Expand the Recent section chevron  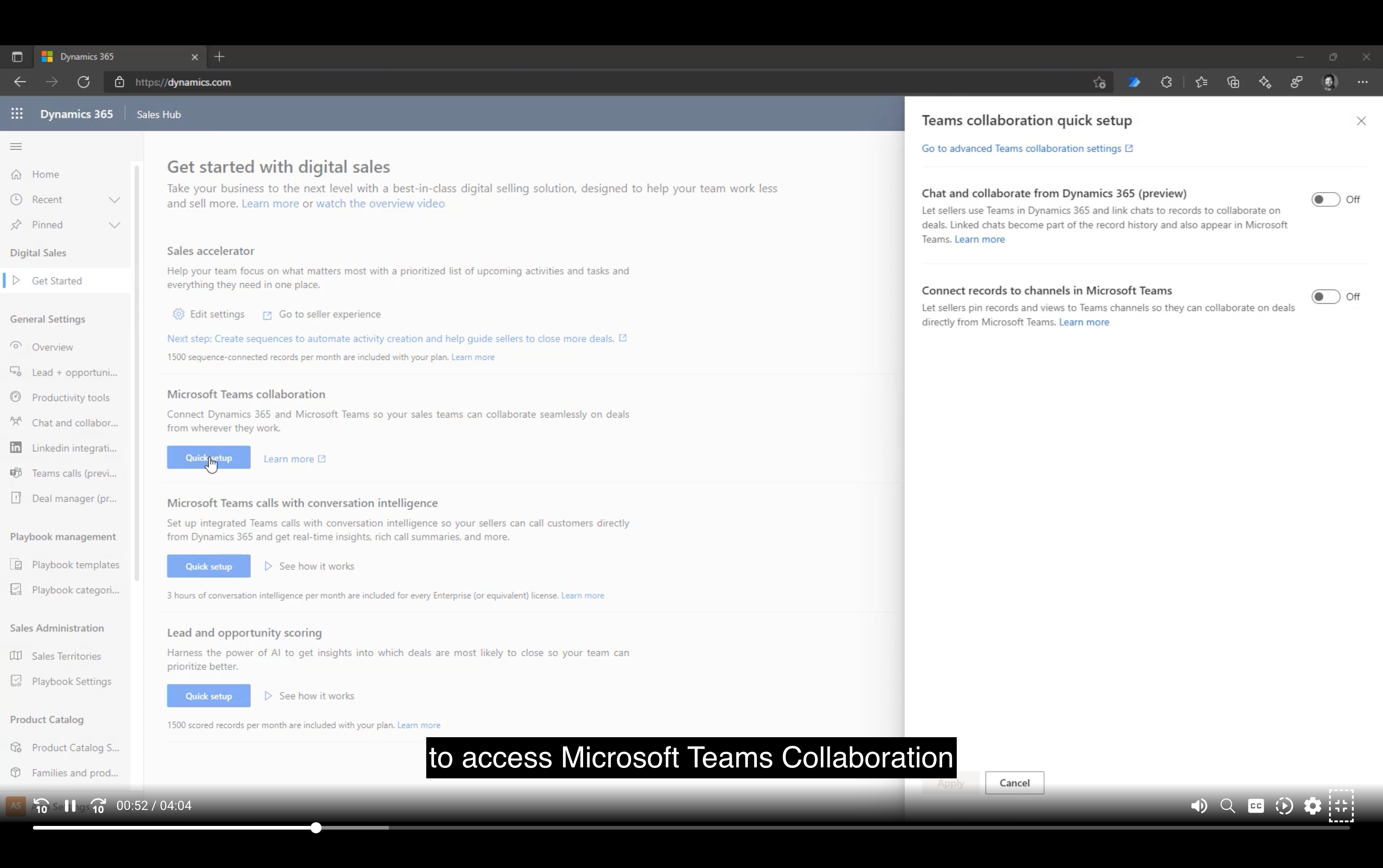click(x=114, y=200)
